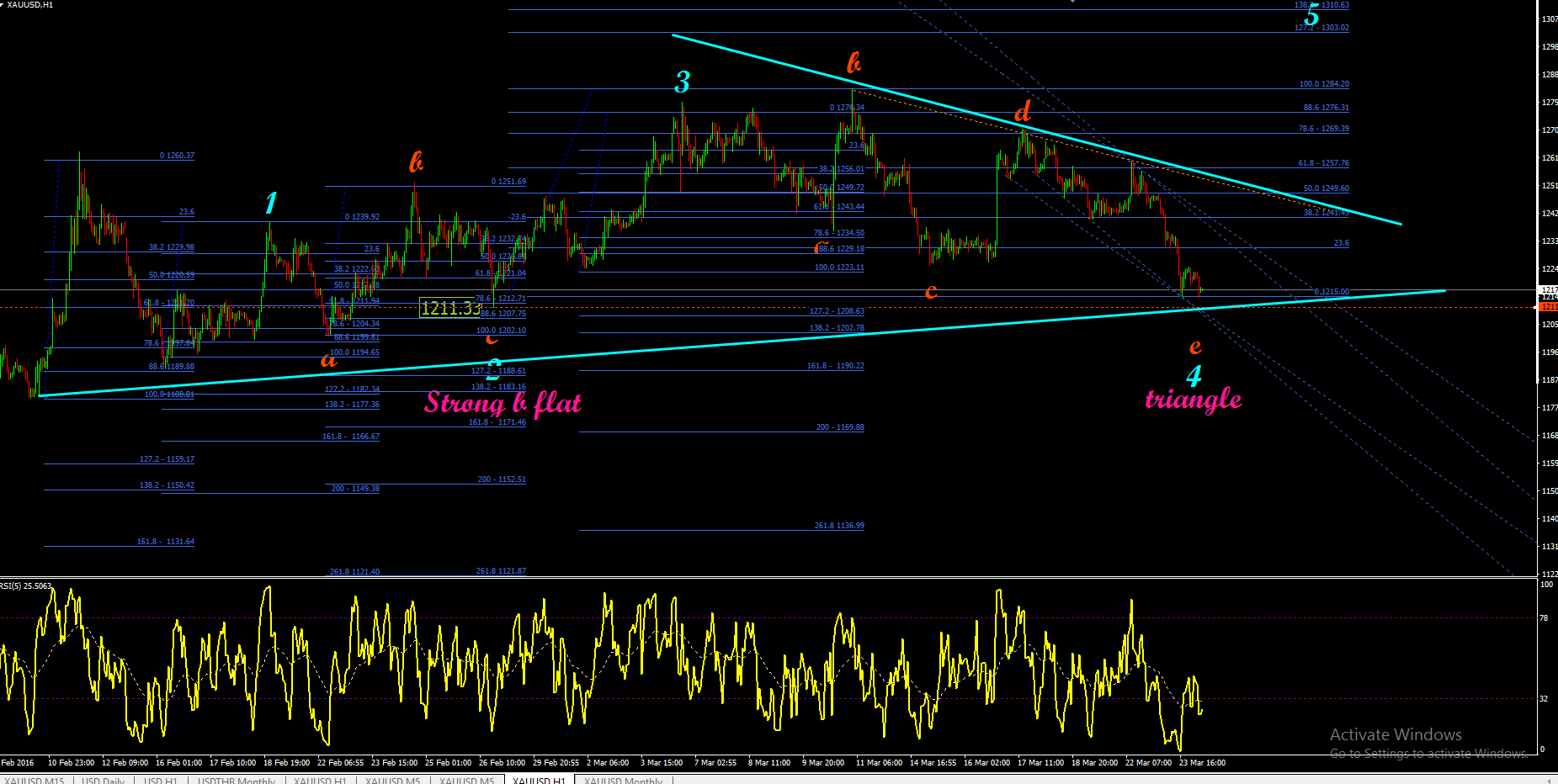Click the Fibonacci label 261.8 1121.40
The height and width of the screenshot is (784, 1558).
point(354,572)
